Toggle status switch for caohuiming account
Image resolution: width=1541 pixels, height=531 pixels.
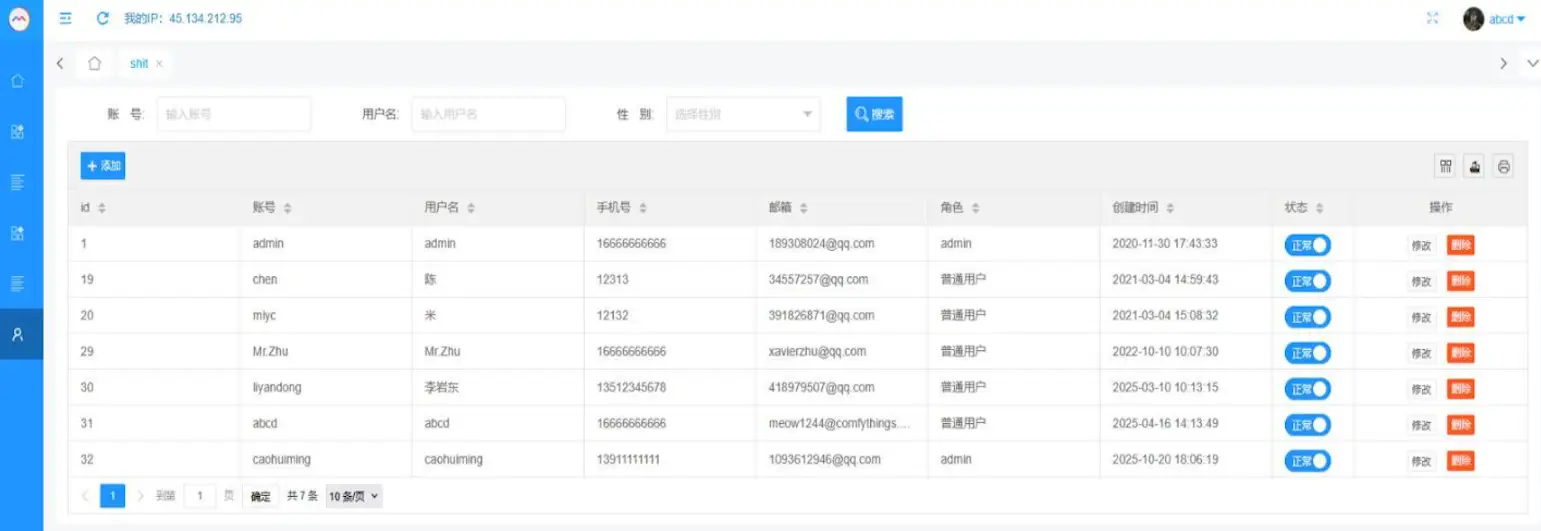(1307, 461)
